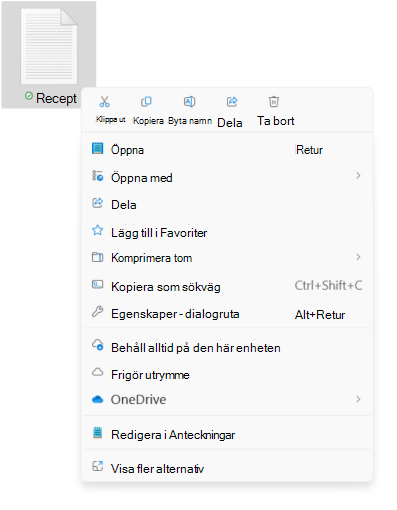The height and width of the screenshot is (510, 397).
Task: Select Öppna med menu entry
Action: coord(227,177)
